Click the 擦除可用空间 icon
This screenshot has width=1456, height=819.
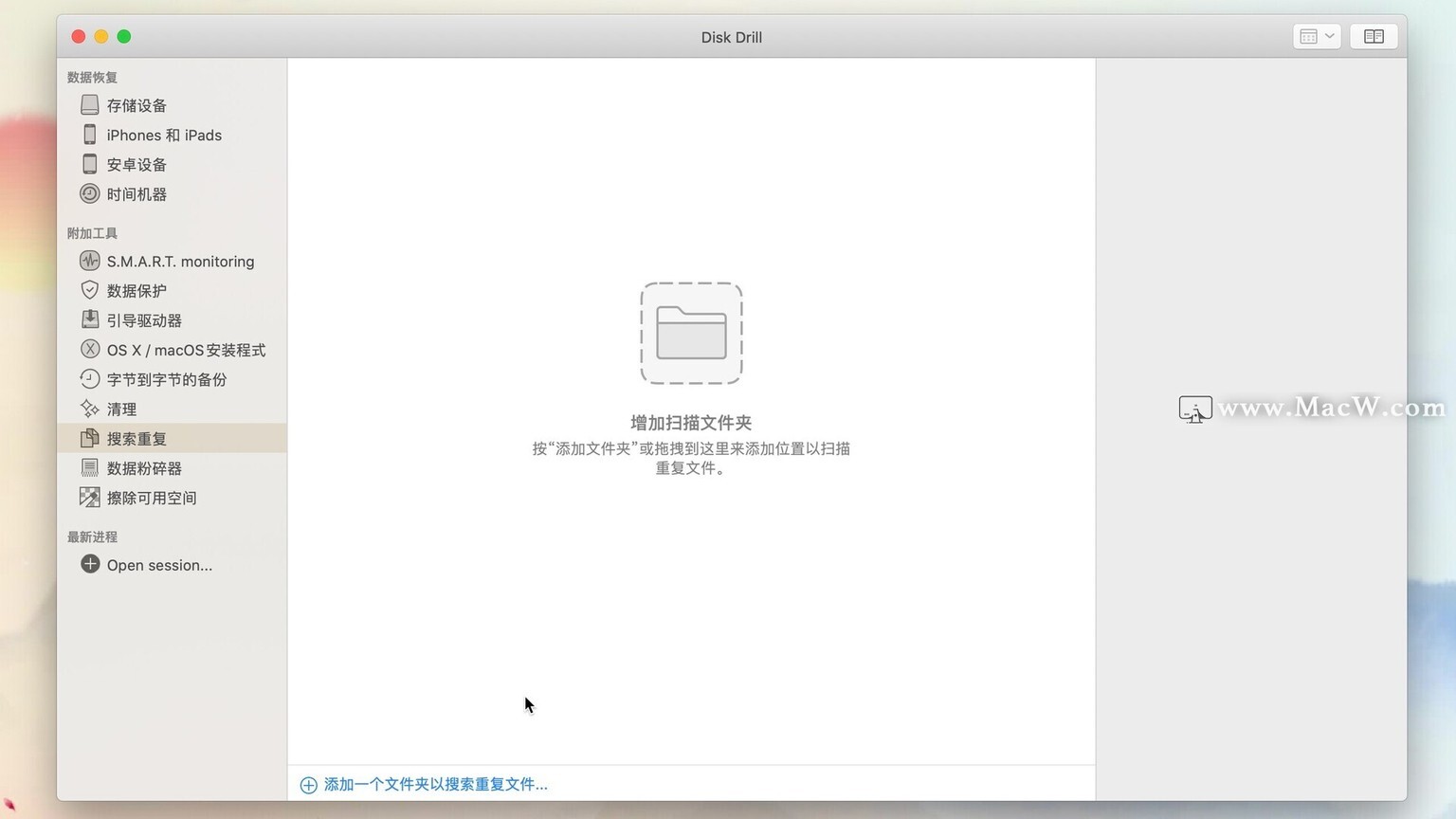(x=89, y=497)
